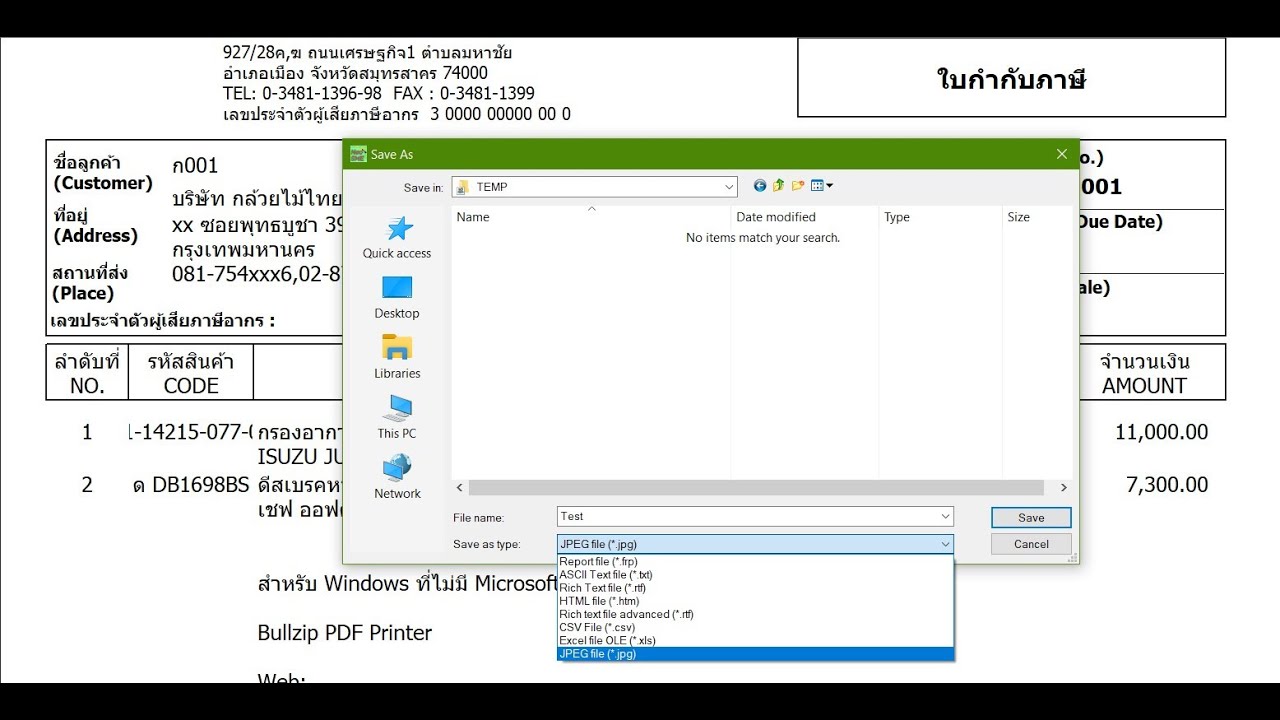Select This PC in the places bar
The width and height of the screenshot is (1280, 720).
[397, 418]
